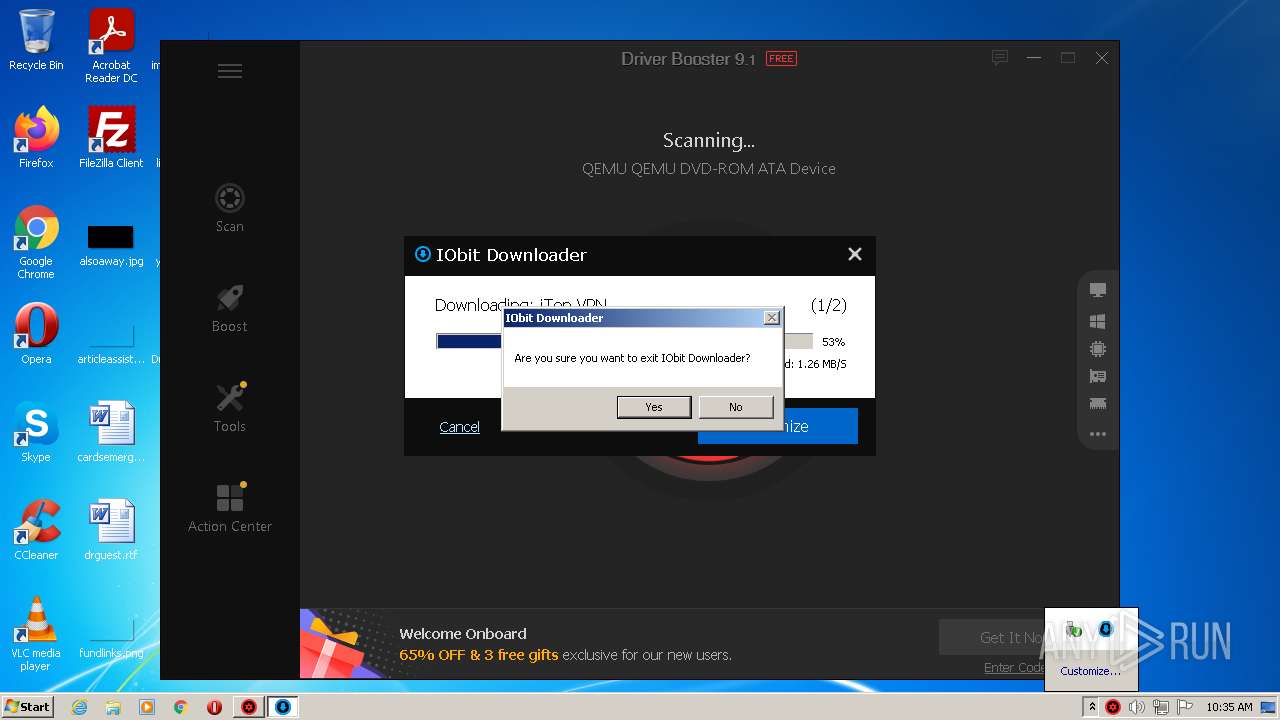
Task: Click IObit Downloader icon in tray popup
Action: tap(1105, 629)
